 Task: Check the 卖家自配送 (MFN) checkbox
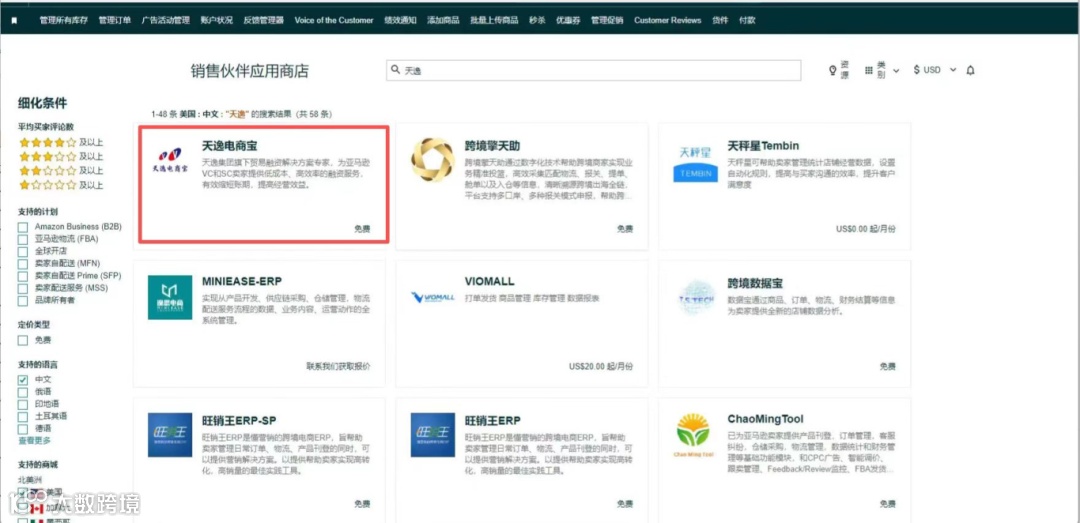pos(23,264)
